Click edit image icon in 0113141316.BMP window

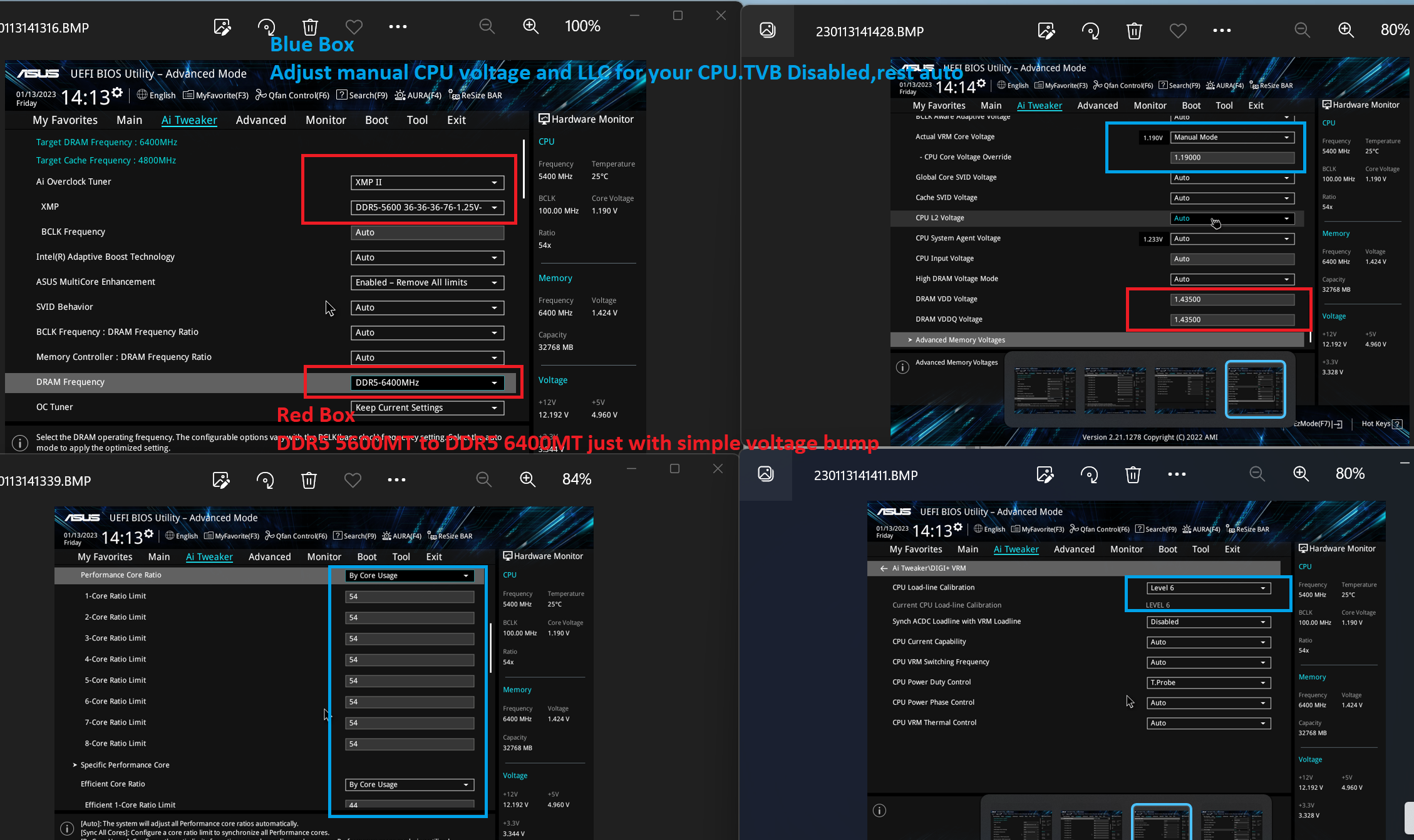pos(222,26)
